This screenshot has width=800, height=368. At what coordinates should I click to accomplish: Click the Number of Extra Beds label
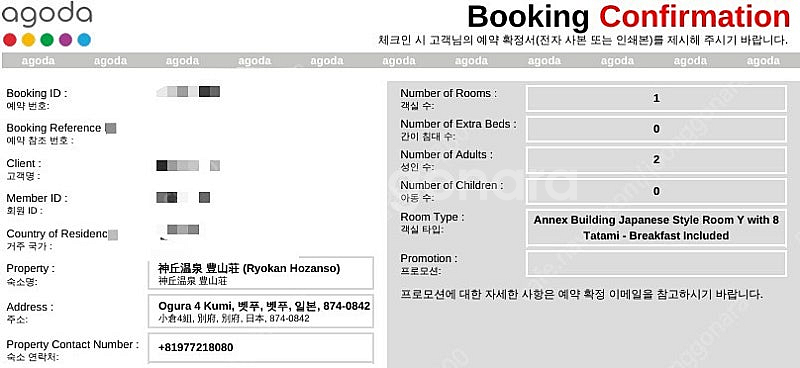coord(458,124)
